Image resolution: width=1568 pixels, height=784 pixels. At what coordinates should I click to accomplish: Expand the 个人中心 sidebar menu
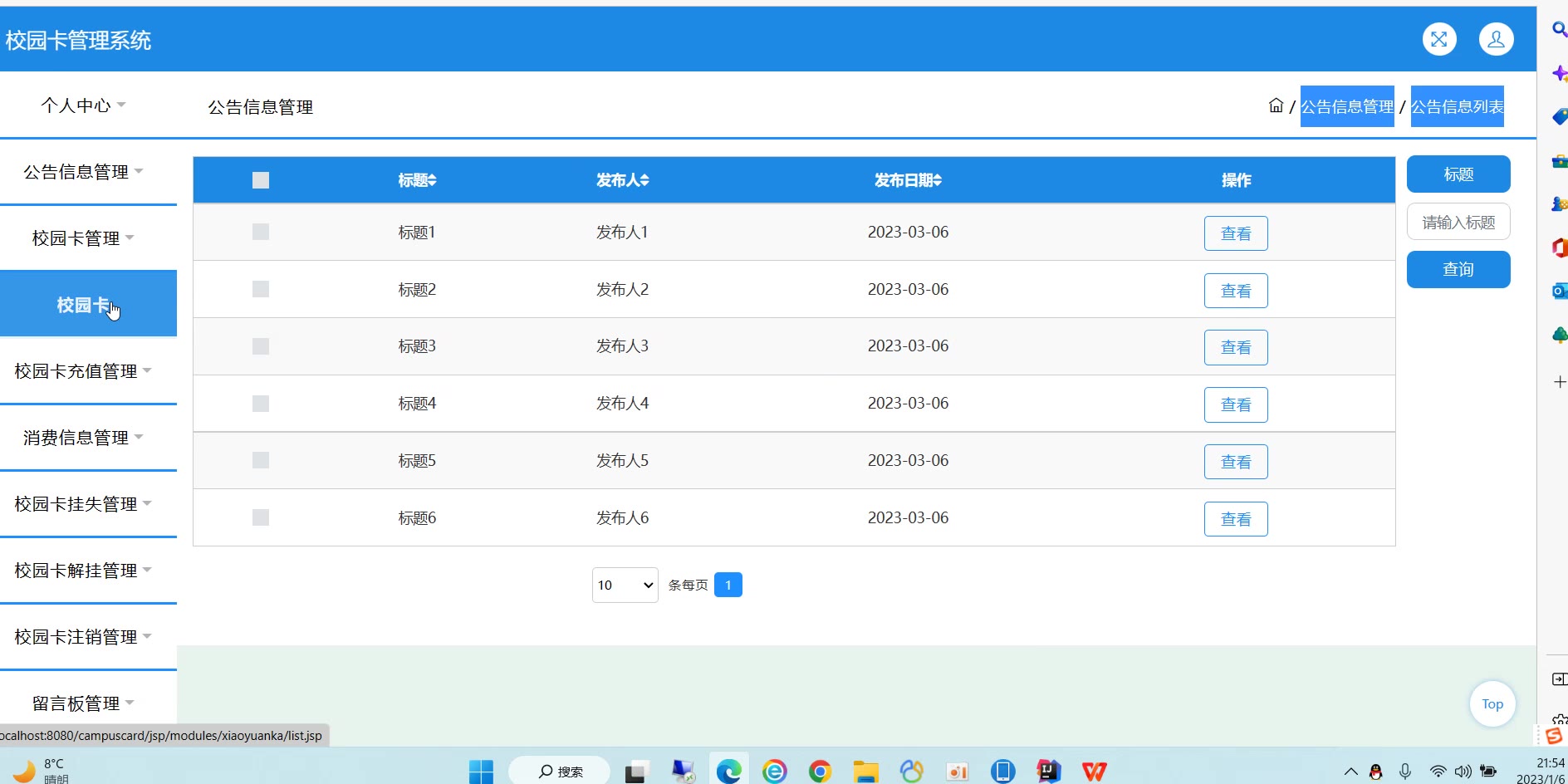[83, 105]
